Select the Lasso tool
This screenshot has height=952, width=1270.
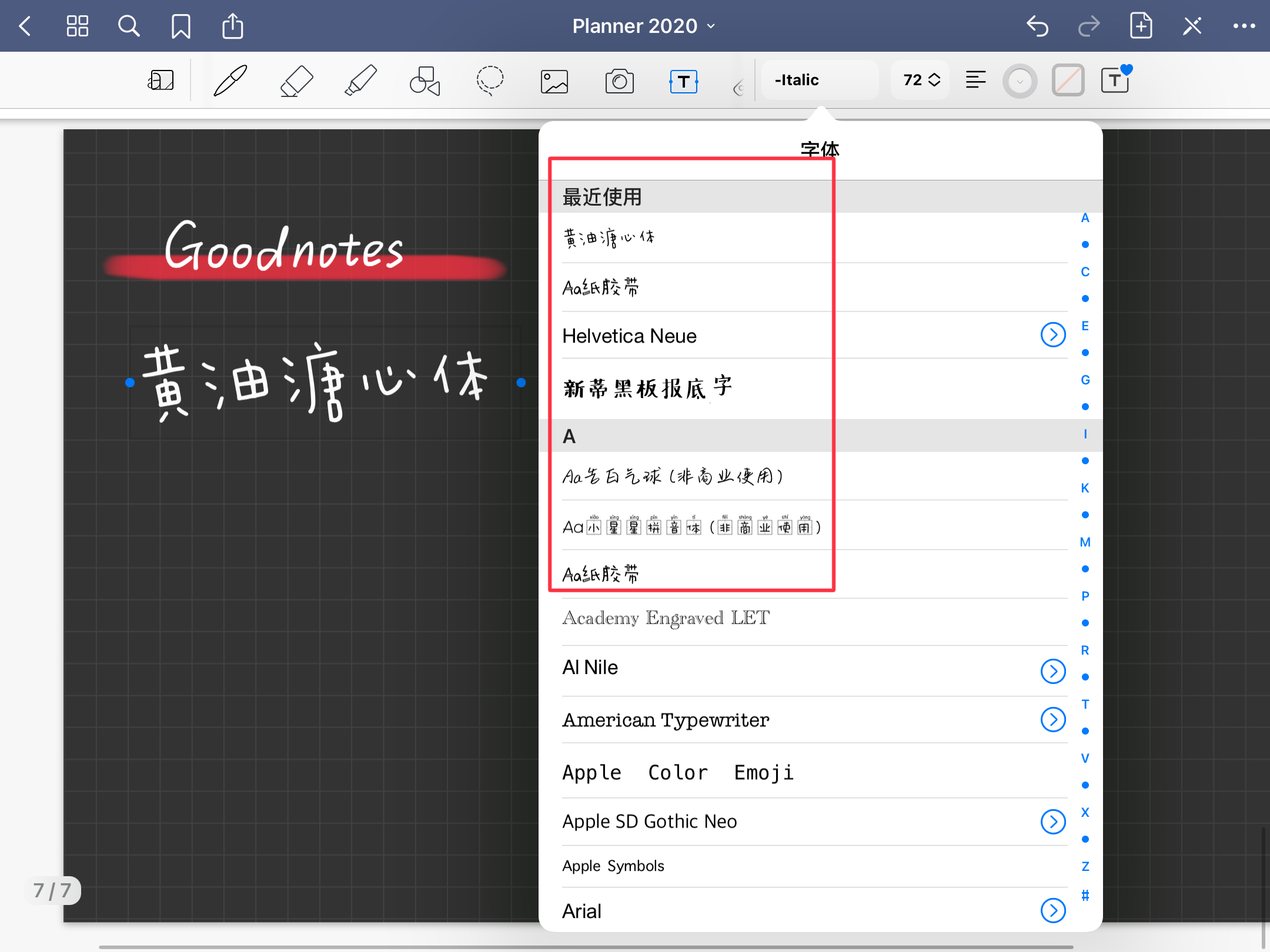pos(489,81)
